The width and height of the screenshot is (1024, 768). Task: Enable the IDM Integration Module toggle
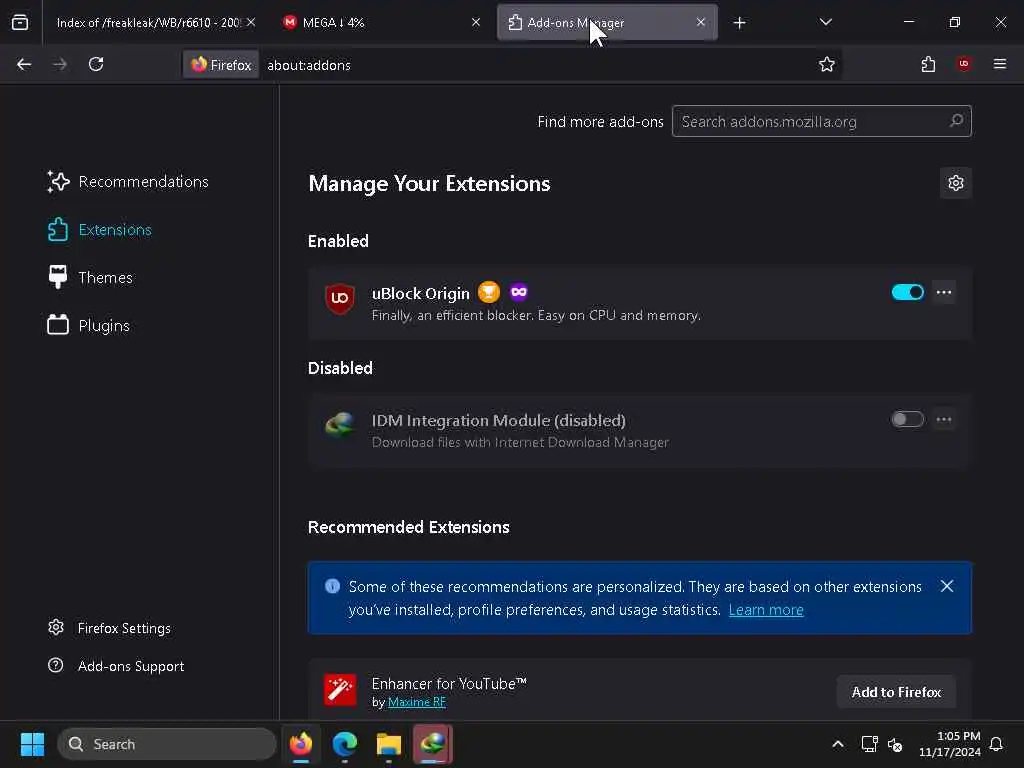[908, 419]
